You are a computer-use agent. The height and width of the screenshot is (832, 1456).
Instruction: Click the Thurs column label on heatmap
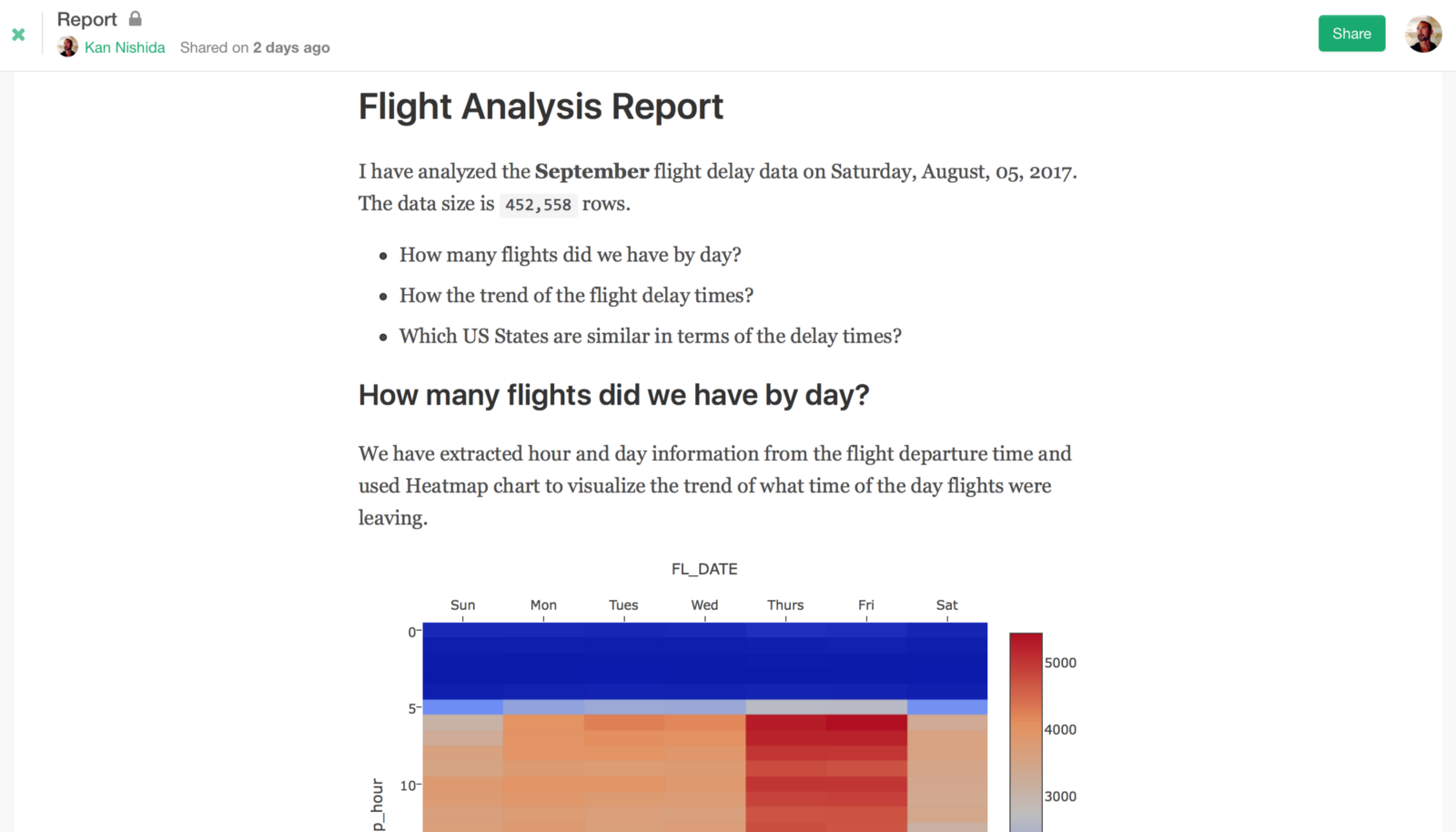[x=785, y=605]
